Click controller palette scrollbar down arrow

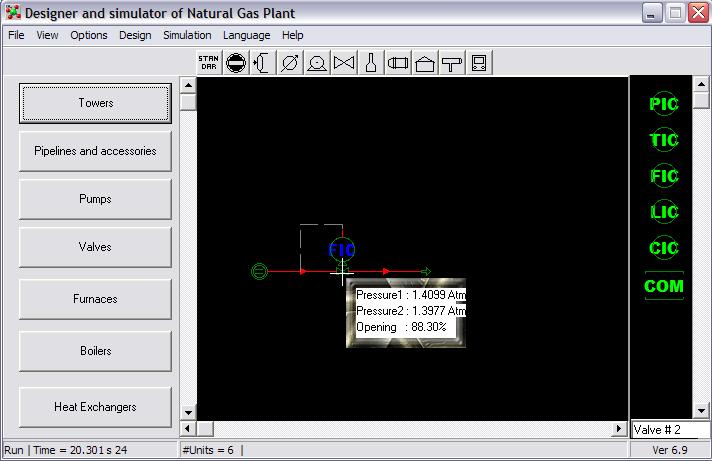click(701, 411)
